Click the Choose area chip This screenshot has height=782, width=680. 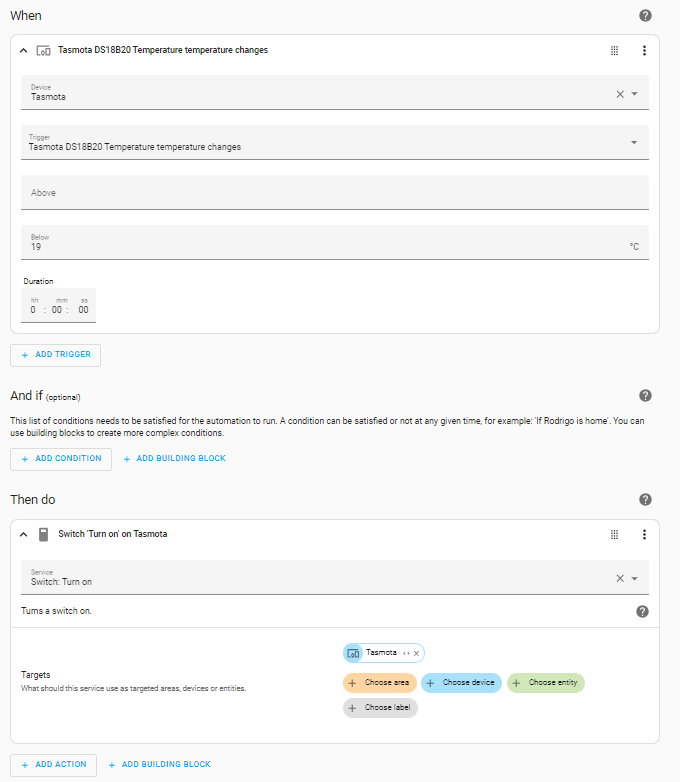(x=379, y=683)
